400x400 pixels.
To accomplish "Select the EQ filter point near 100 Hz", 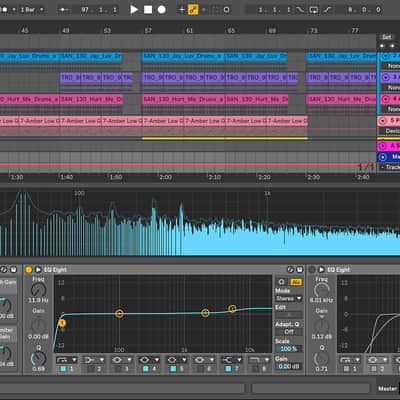I will [119, 313].
